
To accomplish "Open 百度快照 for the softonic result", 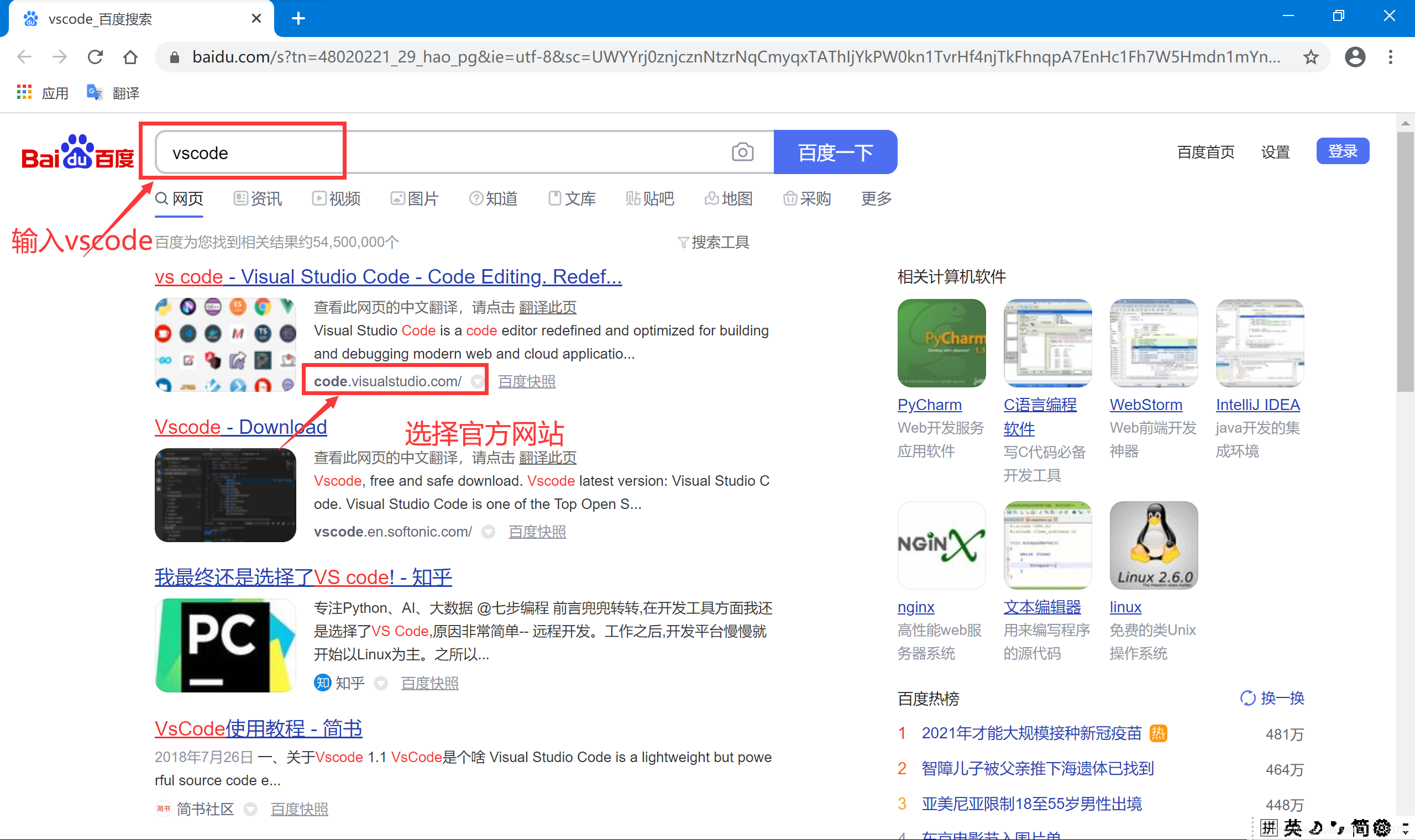I will point(537,532).
